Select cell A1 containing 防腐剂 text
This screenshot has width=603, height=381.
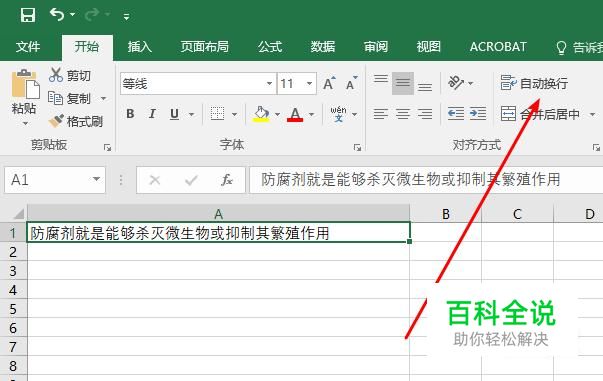(x=218, y=232)
